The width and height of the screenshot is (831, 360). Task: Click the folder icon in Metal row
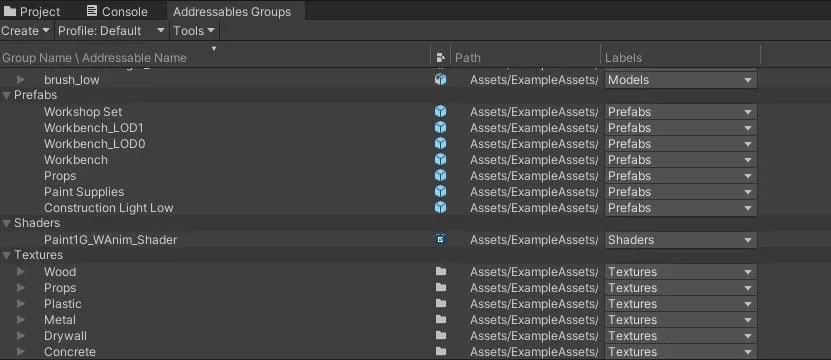[x=440, y=319]
